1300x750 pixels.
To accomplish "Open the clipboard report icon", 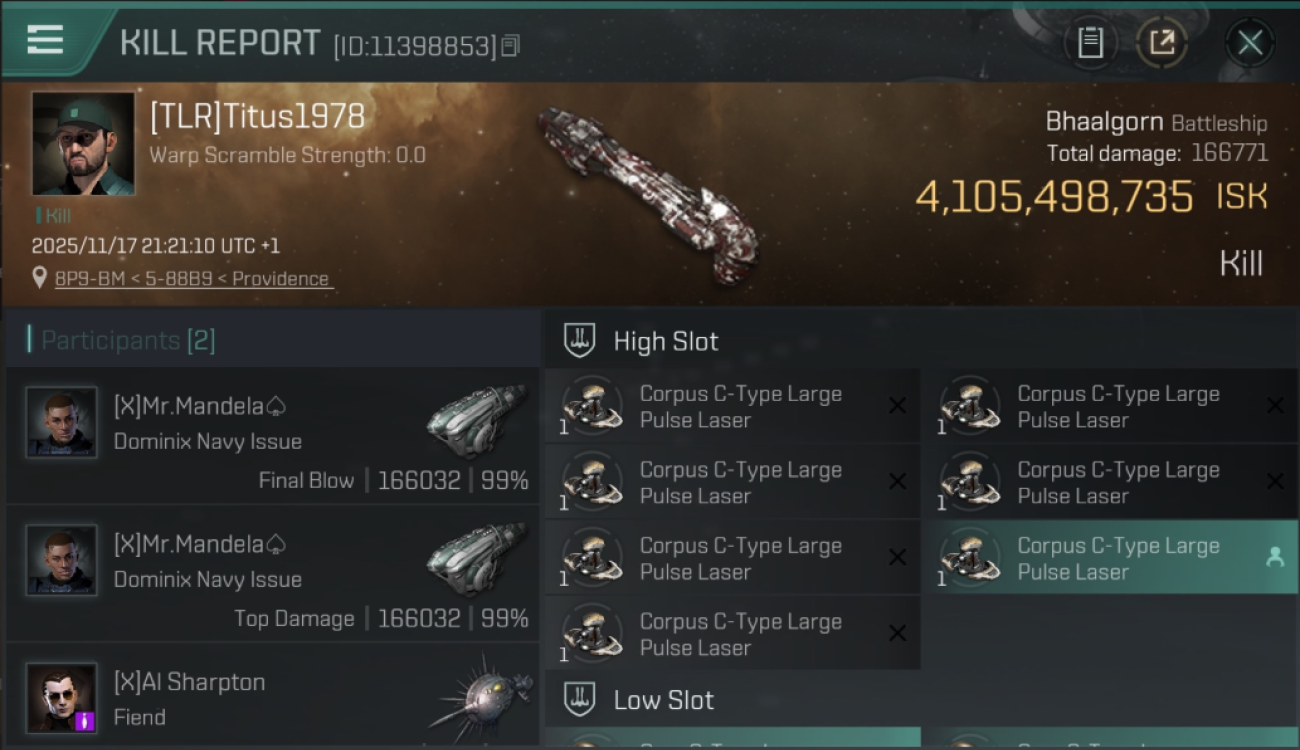I will pyautogui.click(x=1090, y=43).
